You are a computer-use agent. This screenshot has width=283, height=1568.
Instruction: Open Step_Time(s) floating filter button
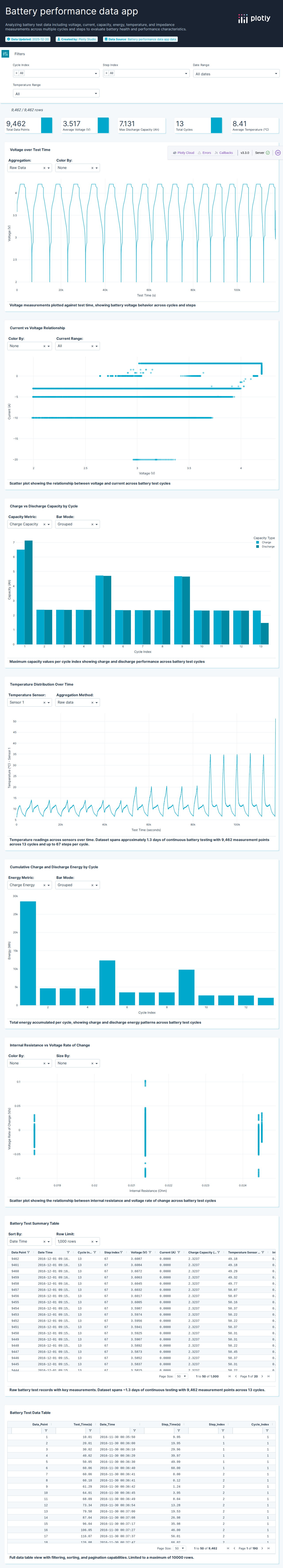coord(179,1431)
